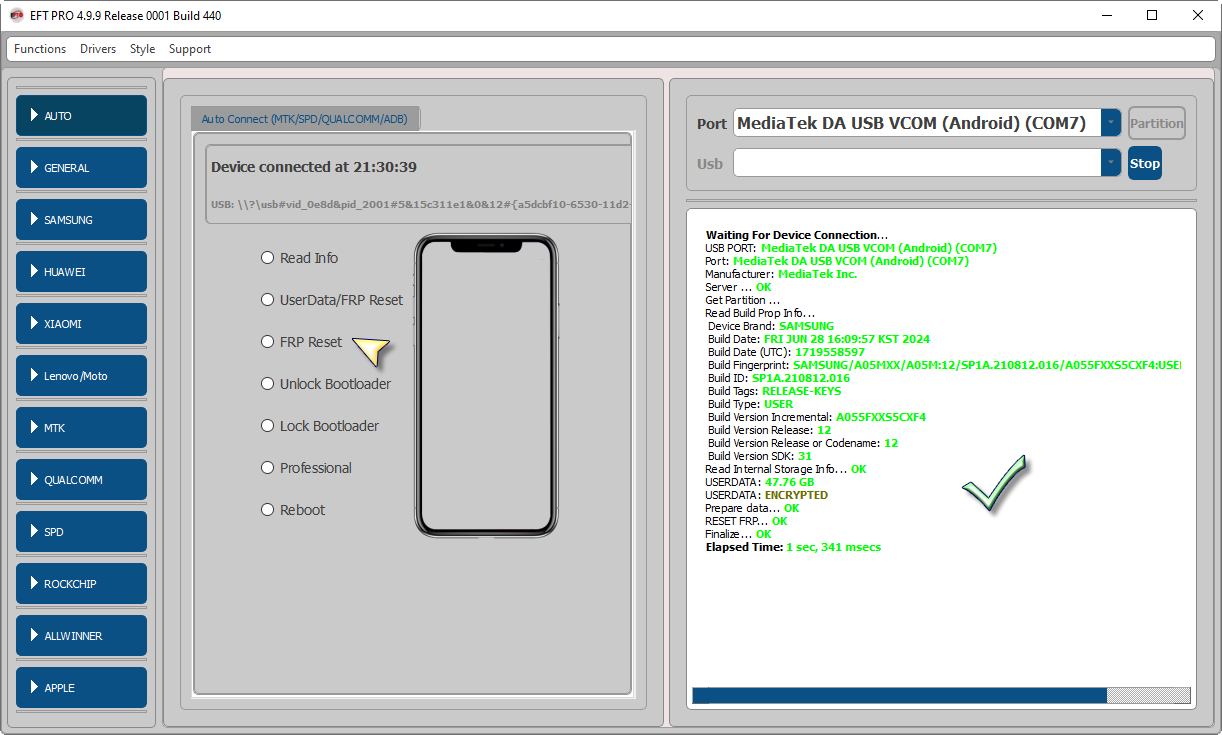Click 'Prepare data... OK' log line

point(752,508)
